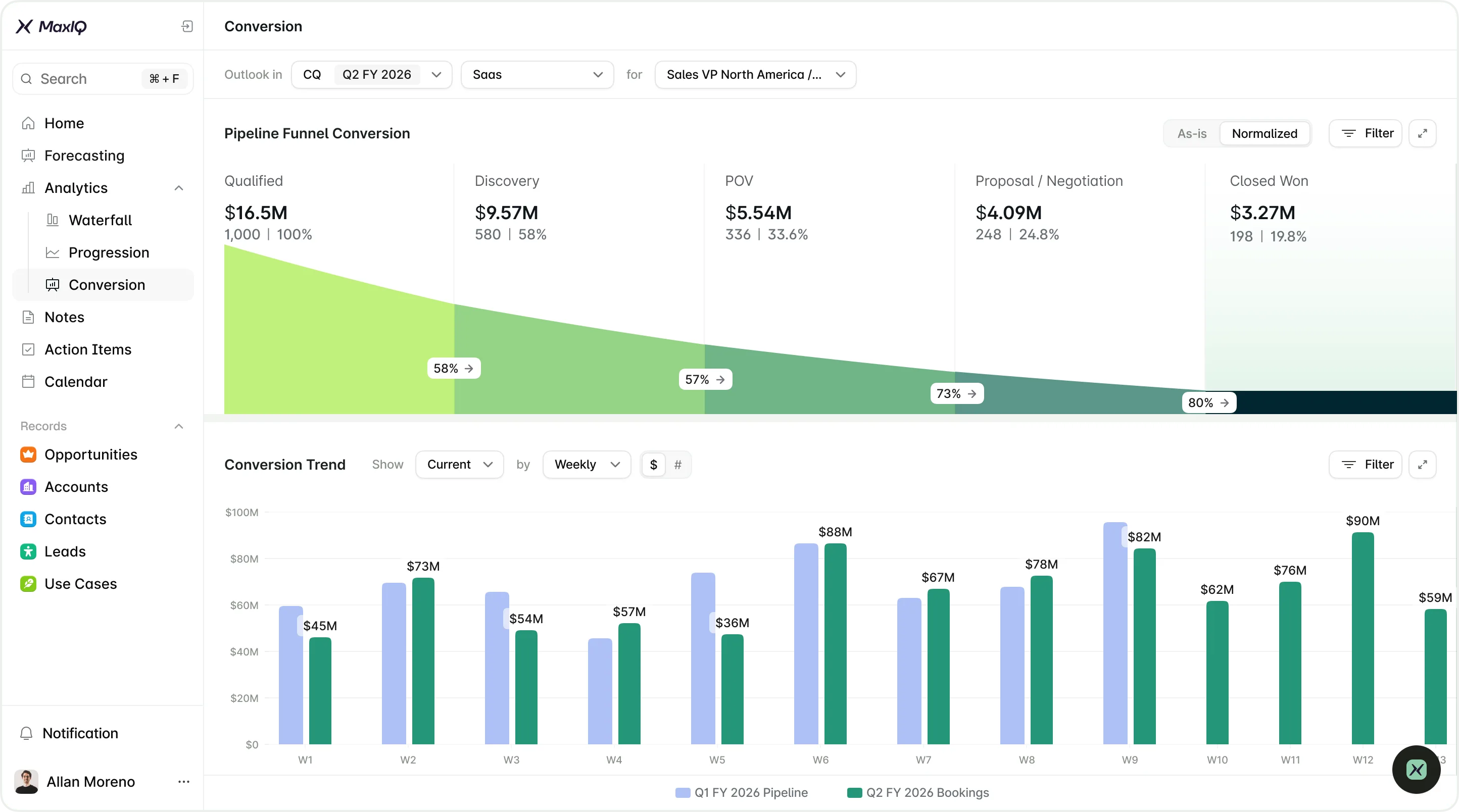Open the Opportunities records
Viewport: 1459px width, 812px height.
coord(103,454)
